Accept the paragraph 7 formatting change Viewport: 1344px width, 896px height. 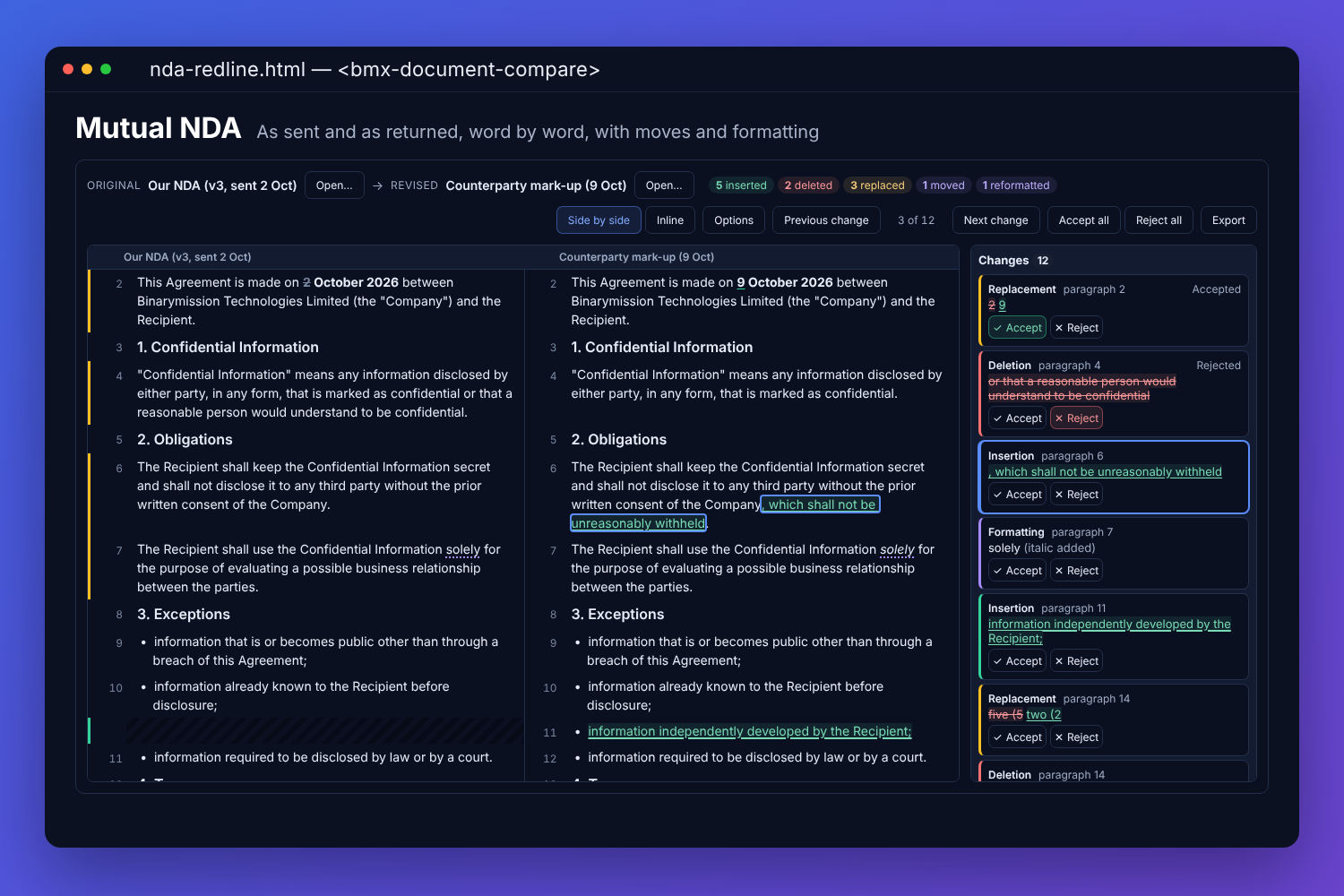click(x=1017, y=571)
